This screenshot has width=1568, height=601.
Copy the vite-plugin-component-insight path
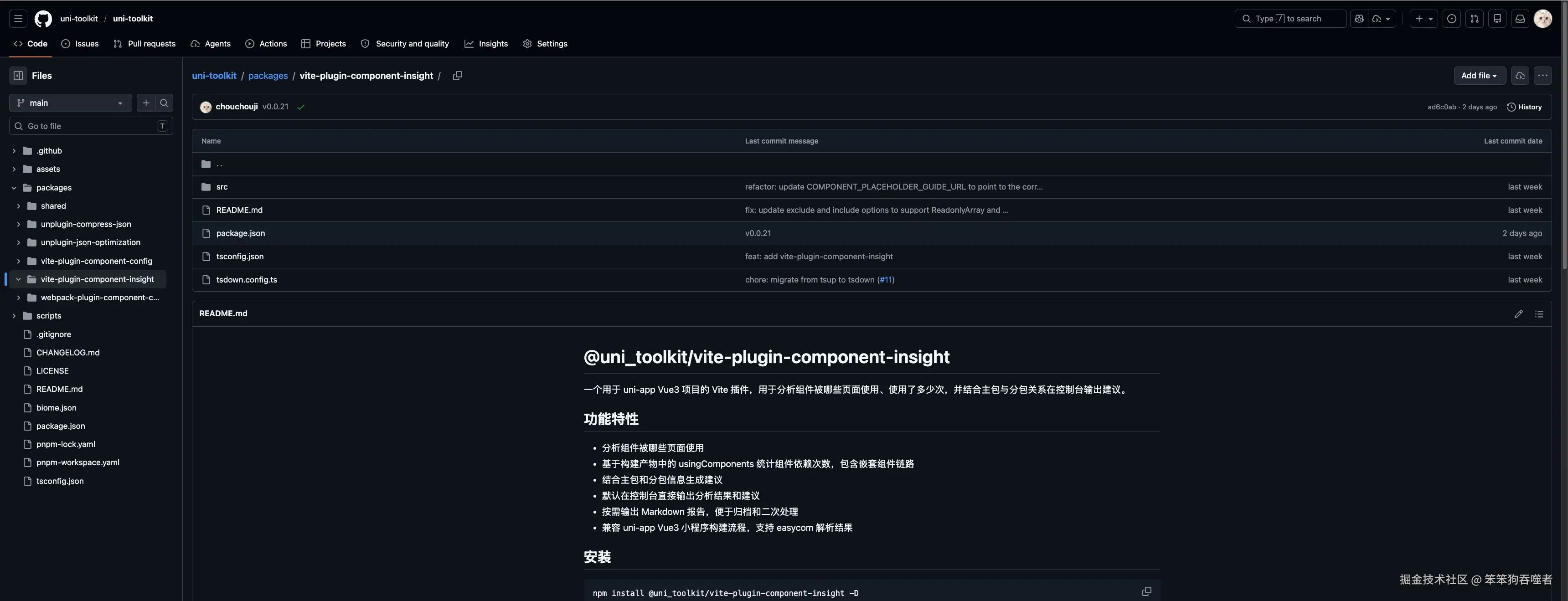coord(458,76)
